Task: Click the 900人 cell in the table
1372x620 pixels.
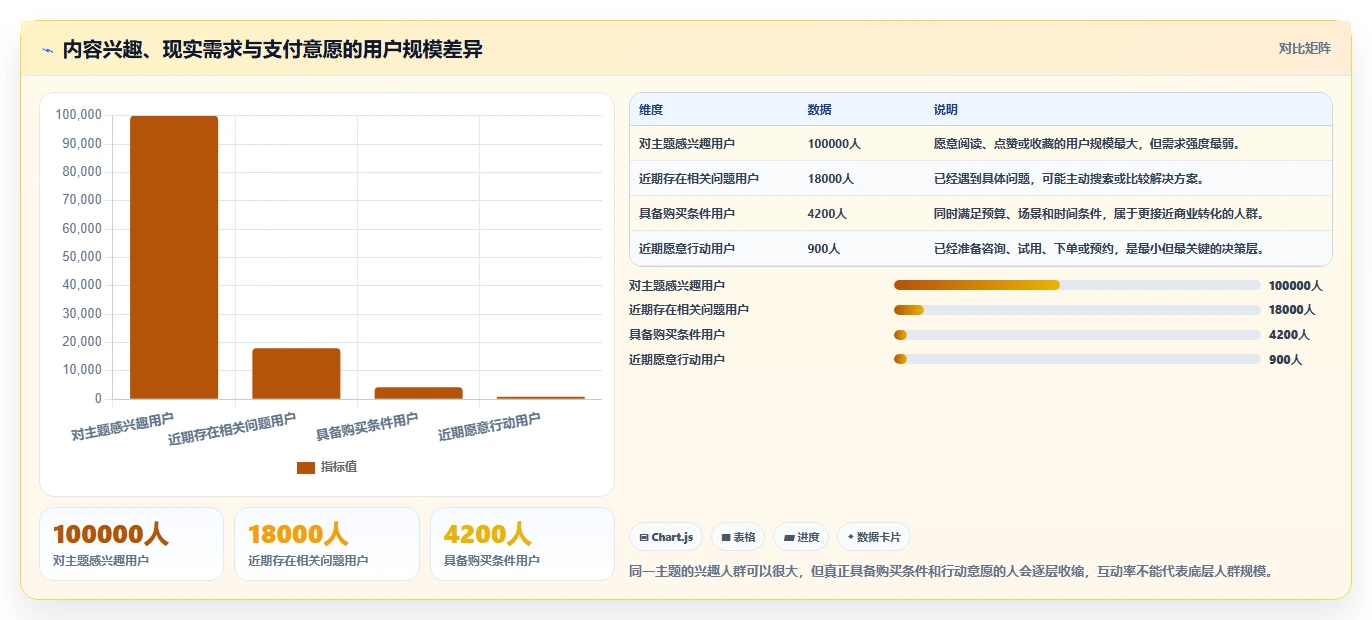Action: (x=823, y=249)
